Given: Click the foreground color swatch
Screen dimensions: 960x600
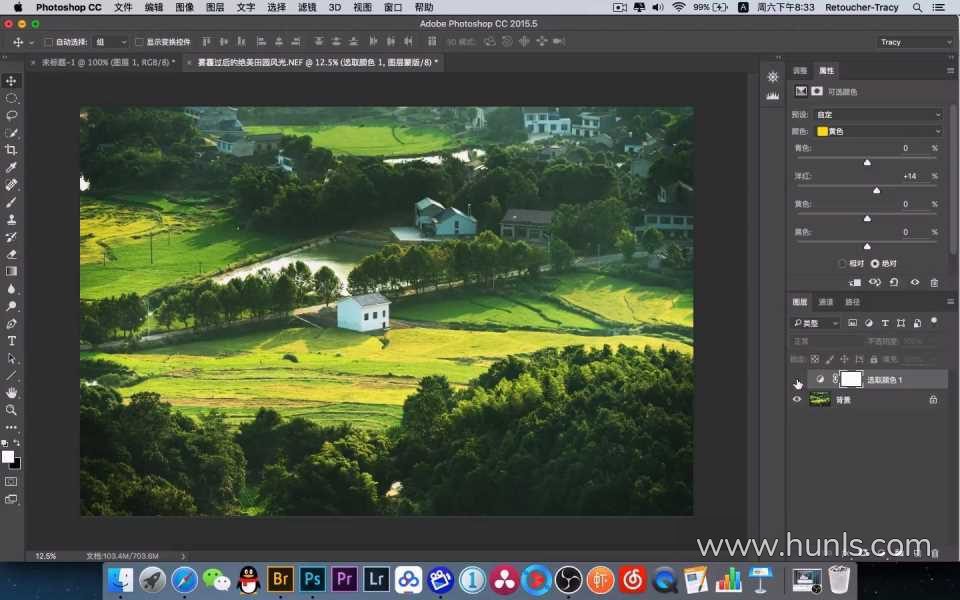Looking at the screenshot, I should click(x=8, y=457).
